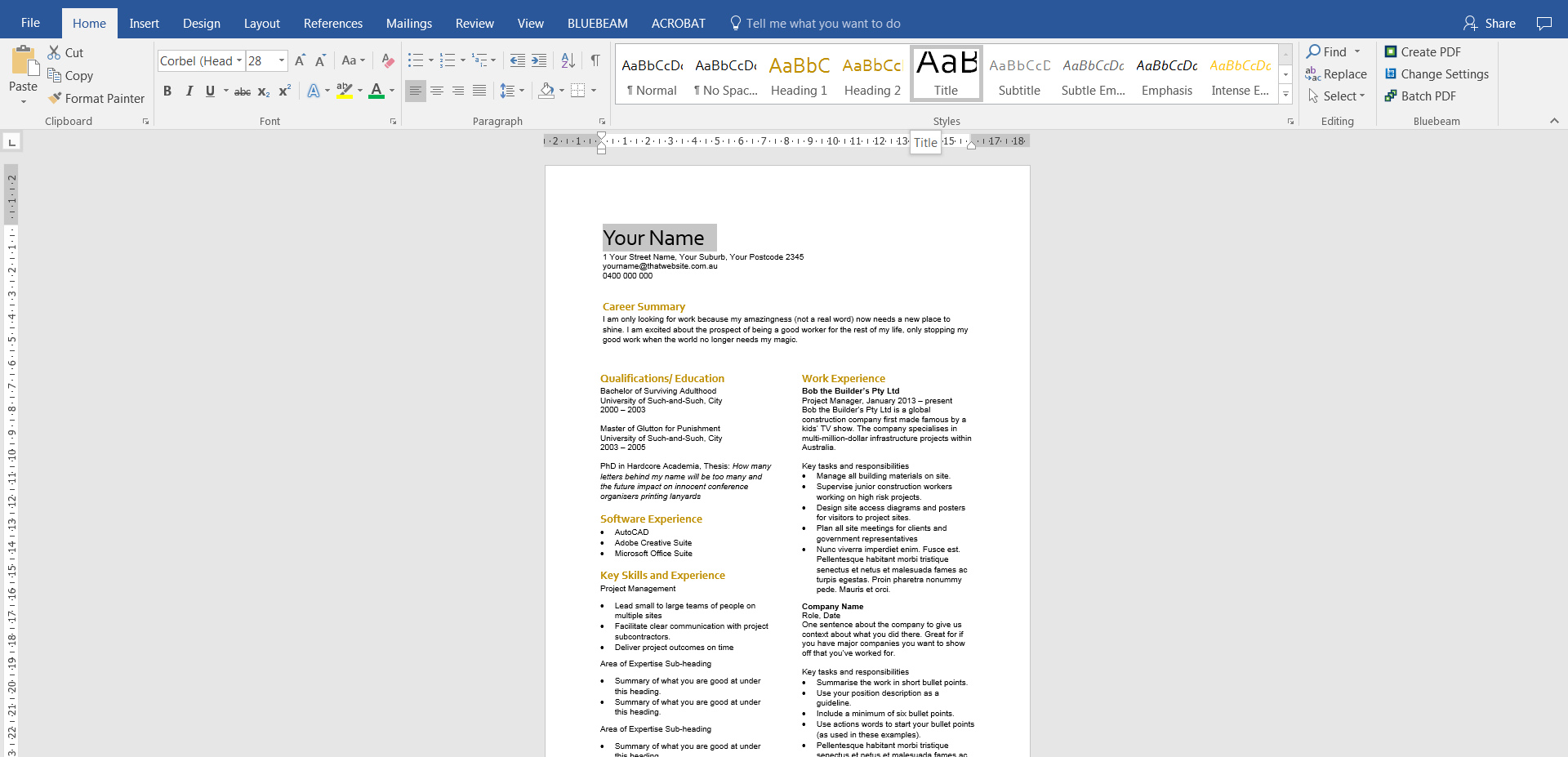Image resolution: width=1568 pixels, height=757 pixels.
Task: Toggle show paragraph marks pilcrow
Action: point(595,60)
